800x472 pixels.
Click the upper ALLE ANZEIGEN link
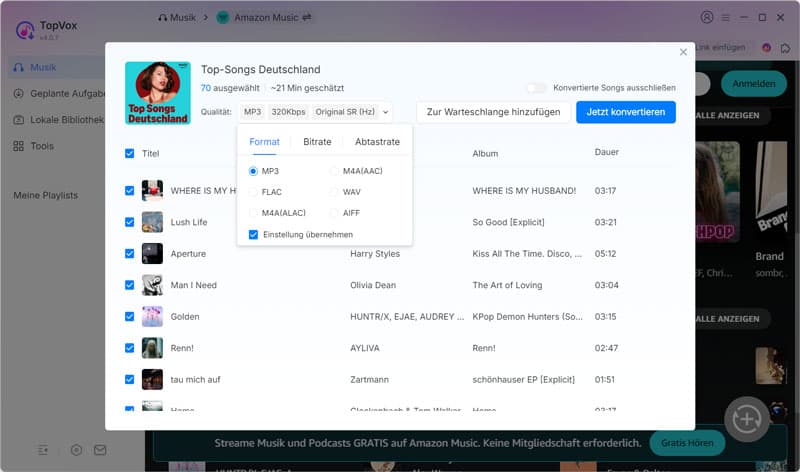(728, 115)
